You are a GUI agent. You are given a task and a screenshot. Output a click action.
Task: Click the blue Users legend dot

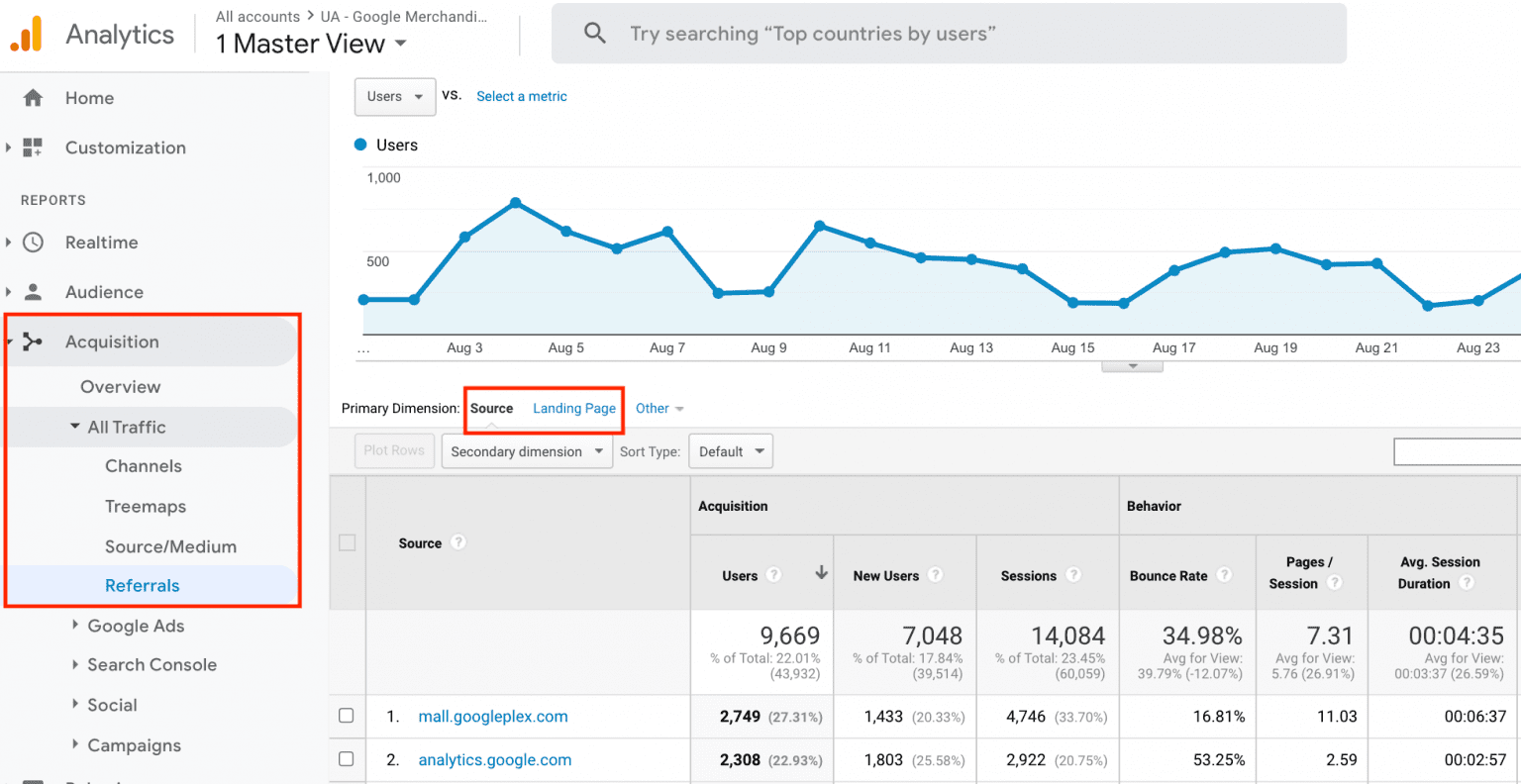360,145
